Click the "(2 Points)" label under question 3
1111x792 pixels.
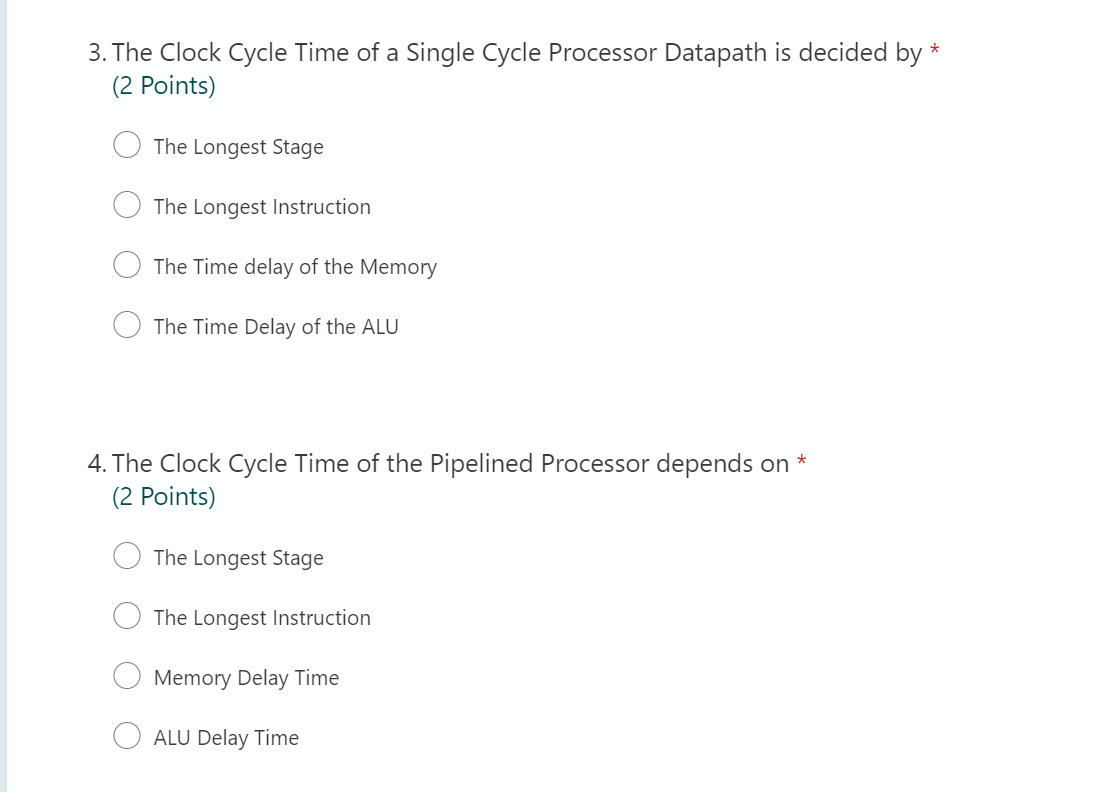click(162, 85)
